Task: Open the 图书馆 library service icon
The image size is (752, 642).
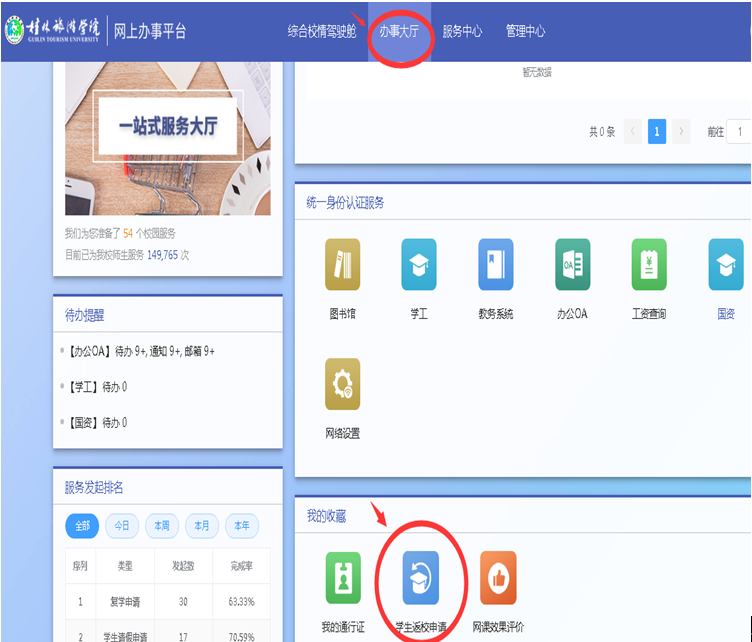Action: pyautogui.click(x=342, y=264)
